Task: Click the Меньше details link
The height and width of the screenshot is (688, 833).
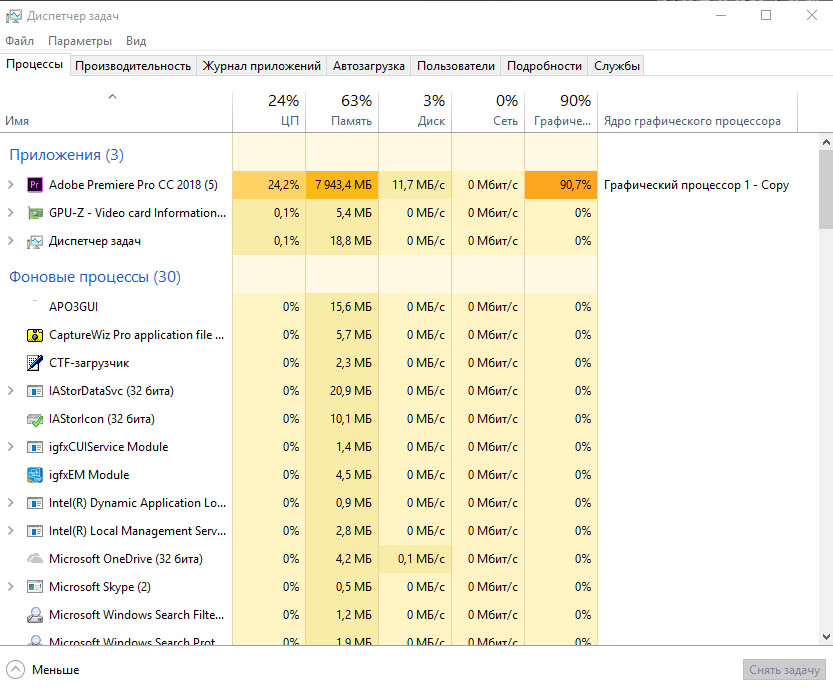Action: [x=55, y=670]
